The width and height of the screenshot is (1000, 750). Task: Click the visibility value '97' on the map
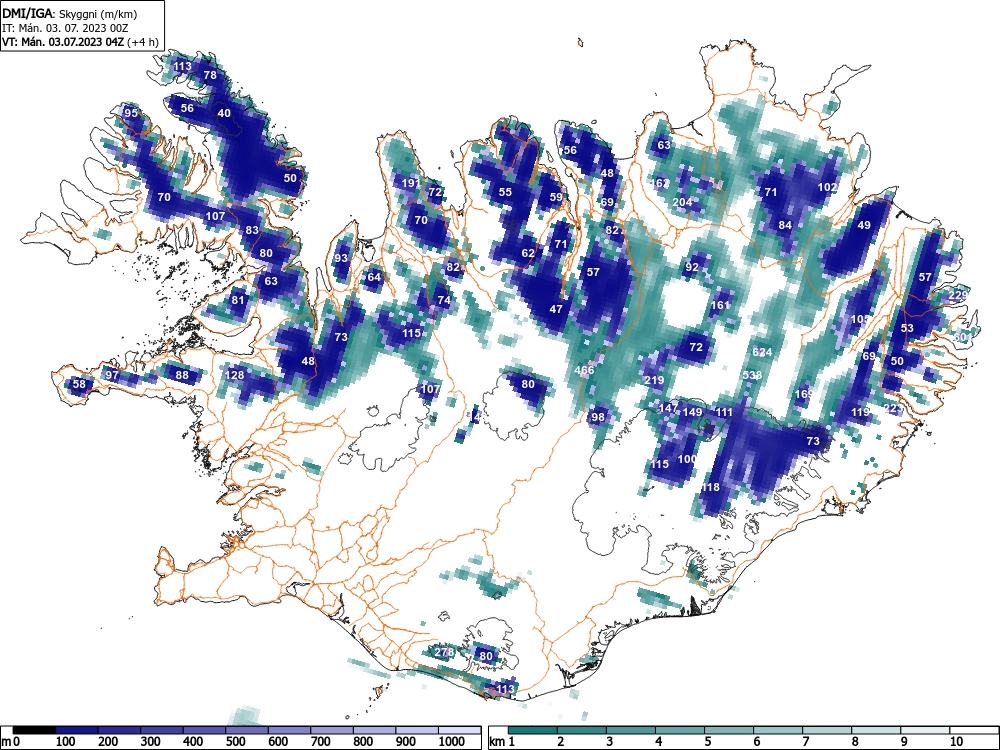112,374
